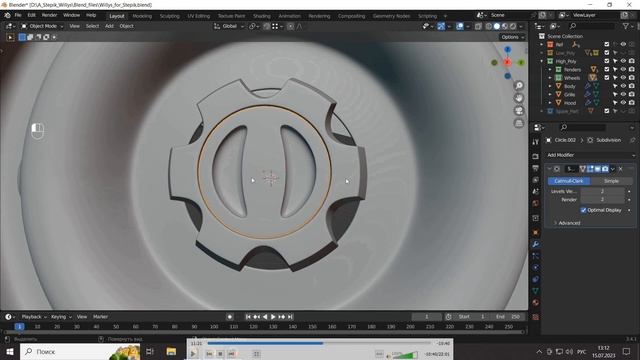The height and width of the screenshot is (360, 640).
Task: Toggle snapping magnet icon in header
Action: [266, 26]
